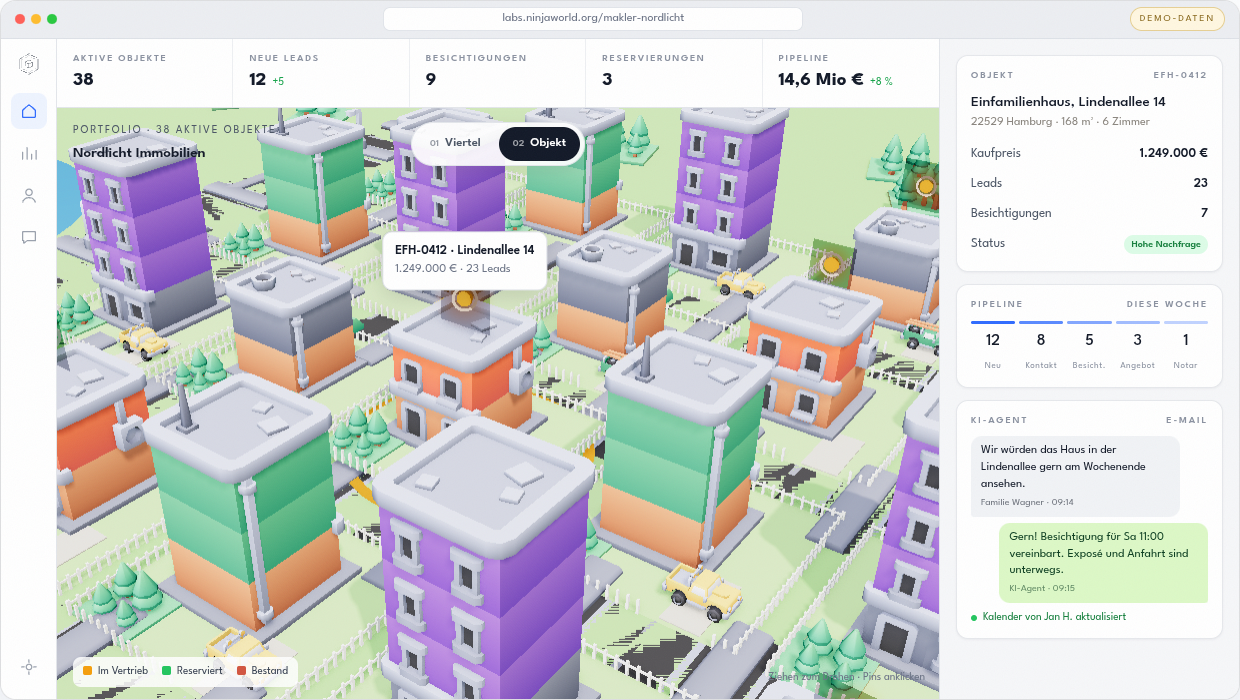Open the Familie Wagner message bubble
Image resolution: width=1240 pixels, height=700 pixels.
[x=1075, y=476]
